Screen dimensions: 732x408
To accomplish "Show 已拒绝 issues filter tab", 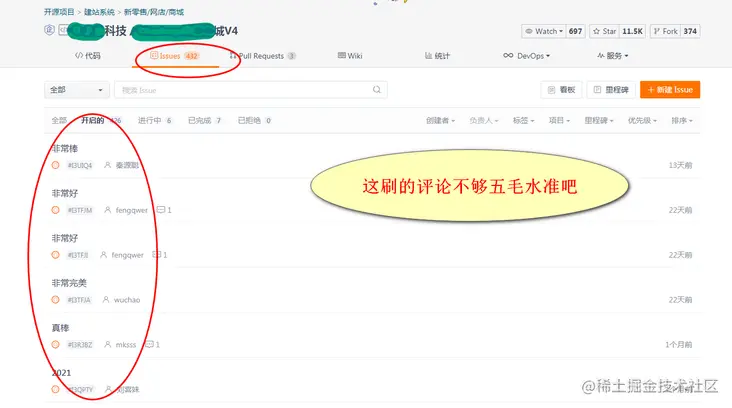I will pyautogui.click(x=254, y=120).
